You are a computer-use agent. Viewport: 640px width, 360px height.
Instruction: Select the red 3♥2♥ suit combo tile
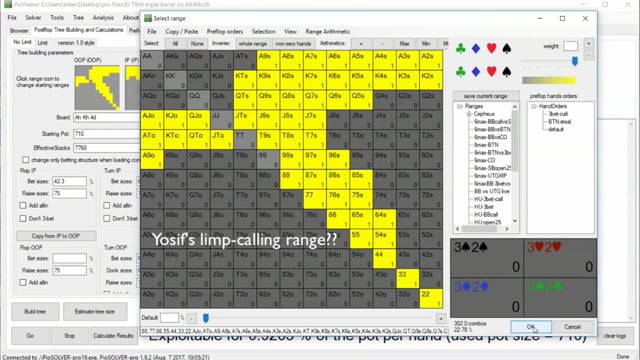pyautogui.click(x=560, y=258)
